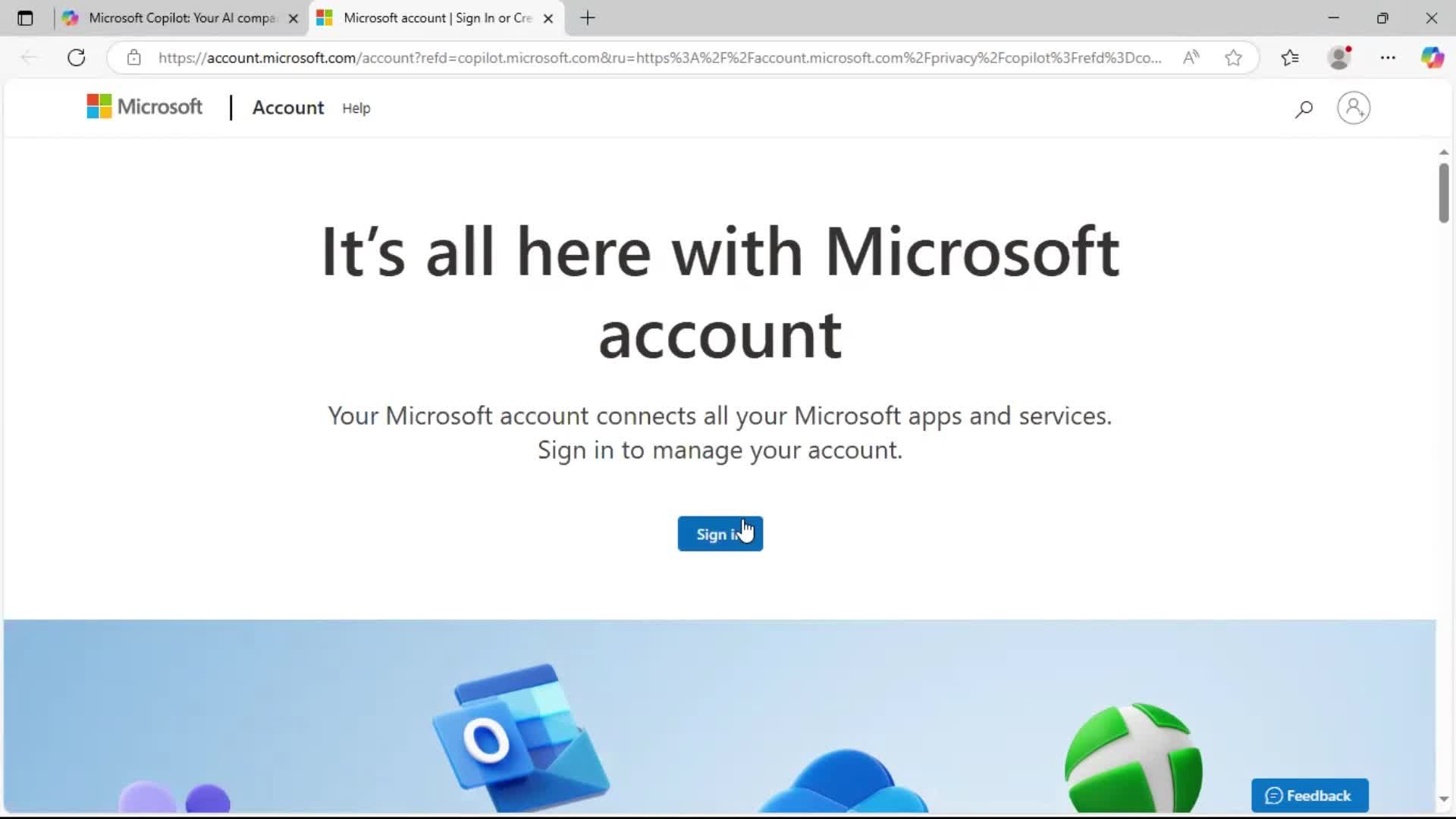Close the Microsoft account tab
Viewport: 1456px width, 819px height.
coord(548,18)
